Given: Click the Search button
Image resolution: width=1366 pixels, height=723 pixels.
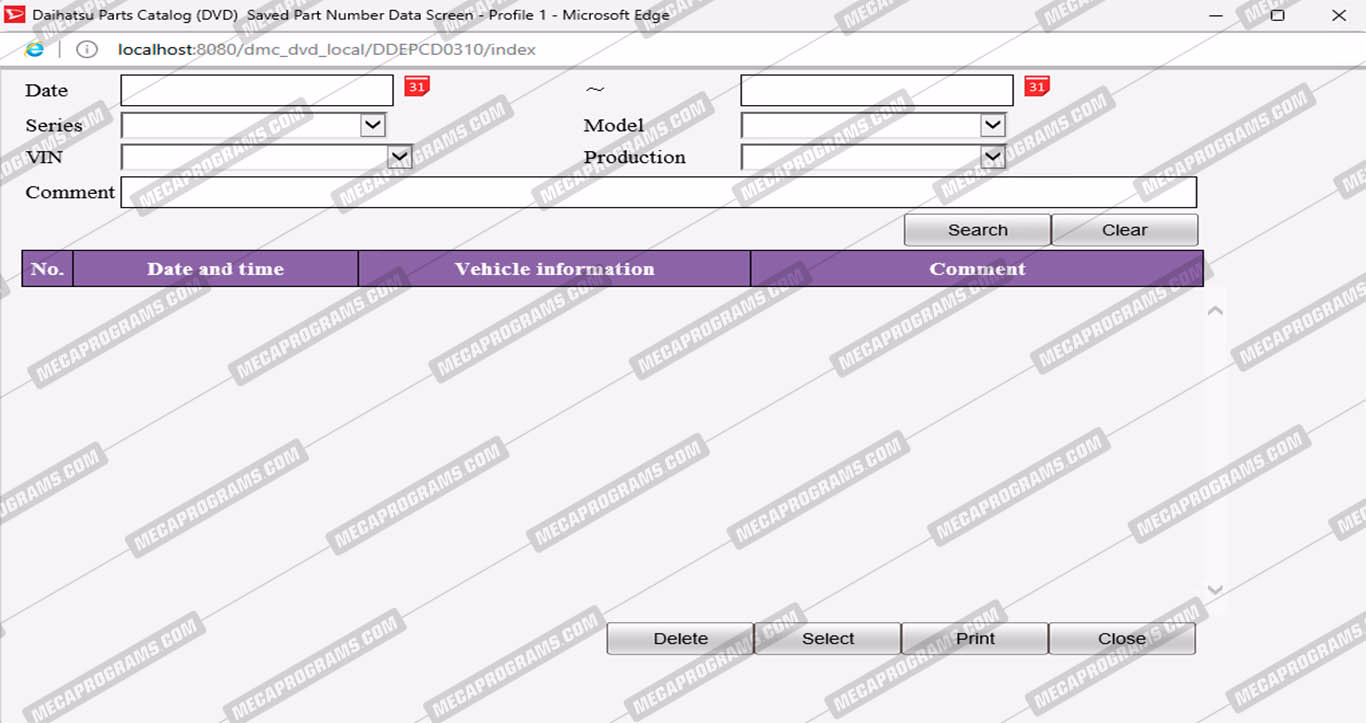Looking at the screenshot, I should click(977, 230).
